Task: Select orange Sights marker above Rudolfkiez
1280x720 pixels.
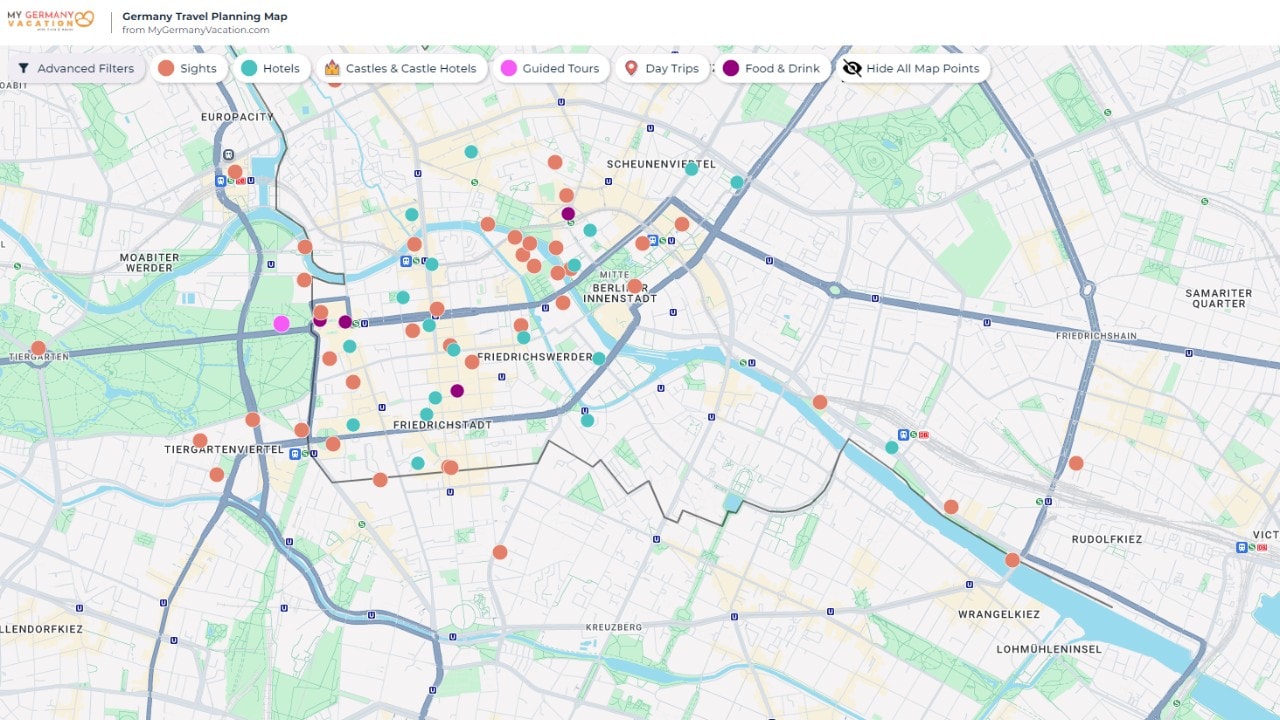Action: point(1076,463)
